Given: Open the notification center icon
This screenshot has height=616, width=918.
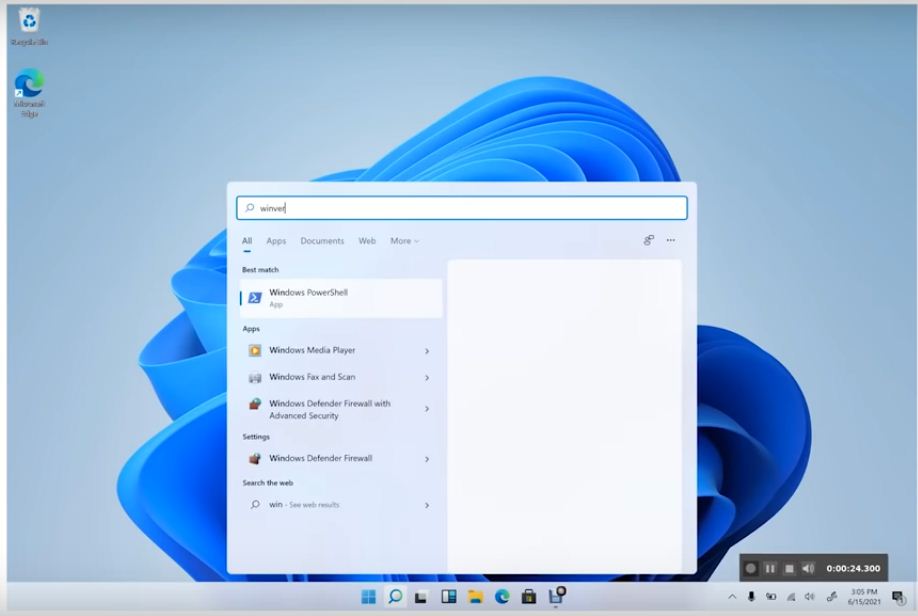Looking at the screenshot, I should (898, 597).
